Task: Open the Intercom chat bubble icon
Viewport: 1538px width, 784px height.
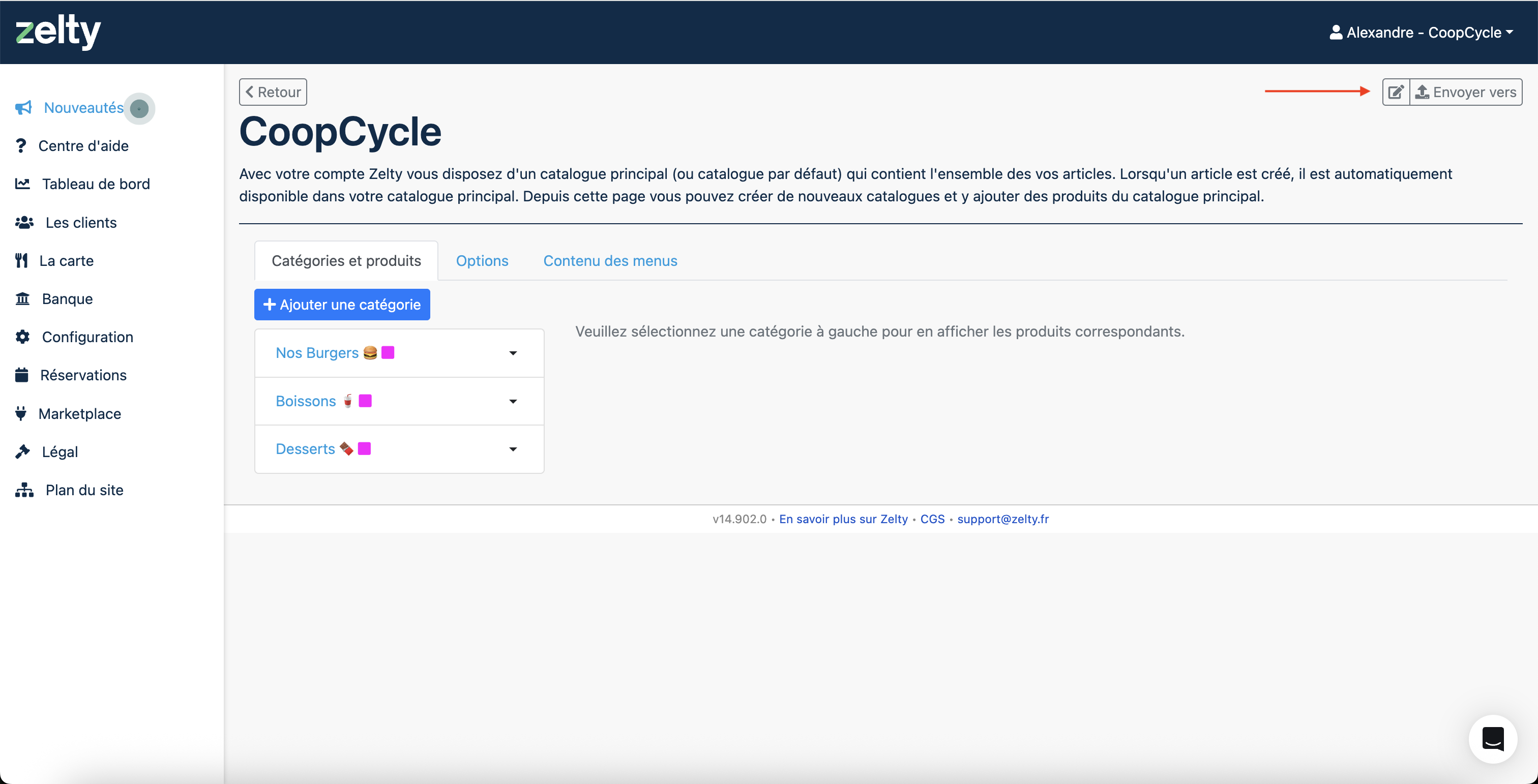Action: click(x=1493, y=739)
